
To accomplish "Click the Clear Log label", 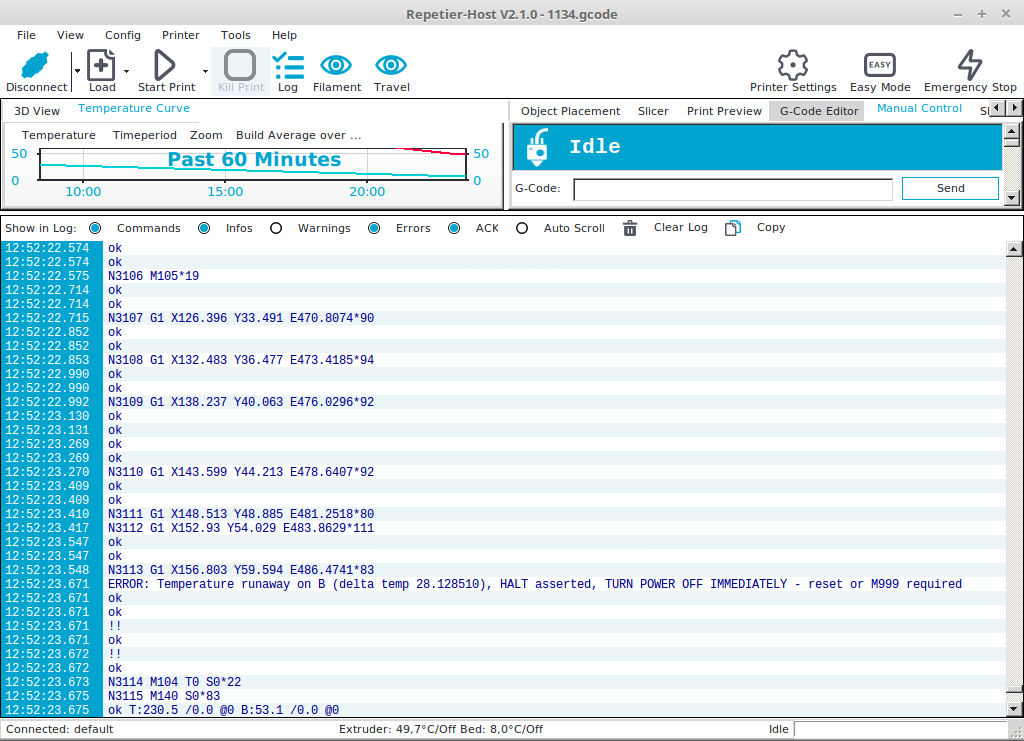I will click(680, 227).
